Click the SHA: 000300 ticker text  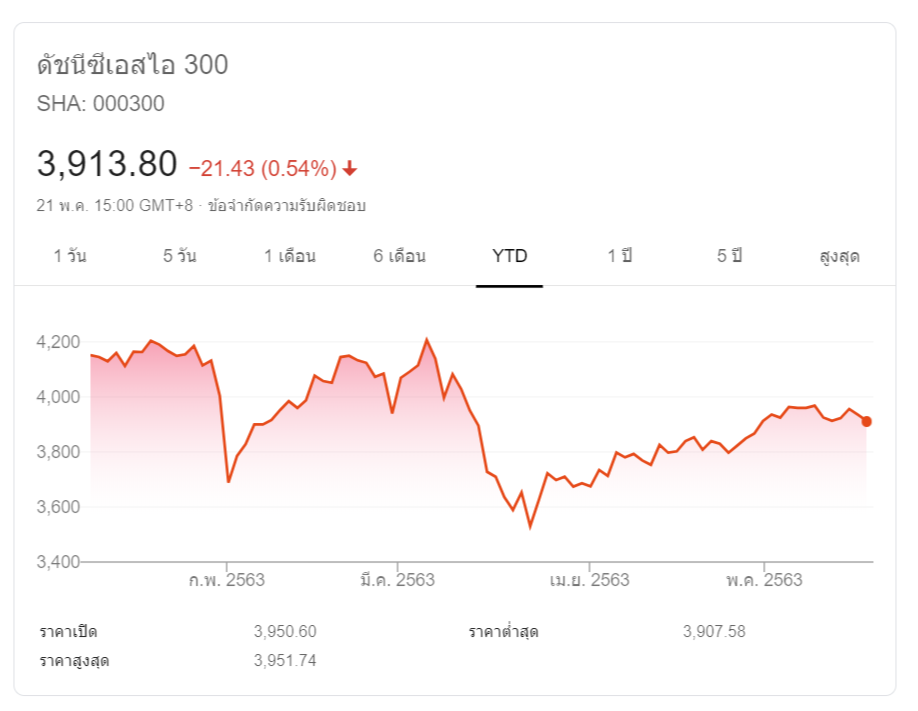[x=101, y=104]
